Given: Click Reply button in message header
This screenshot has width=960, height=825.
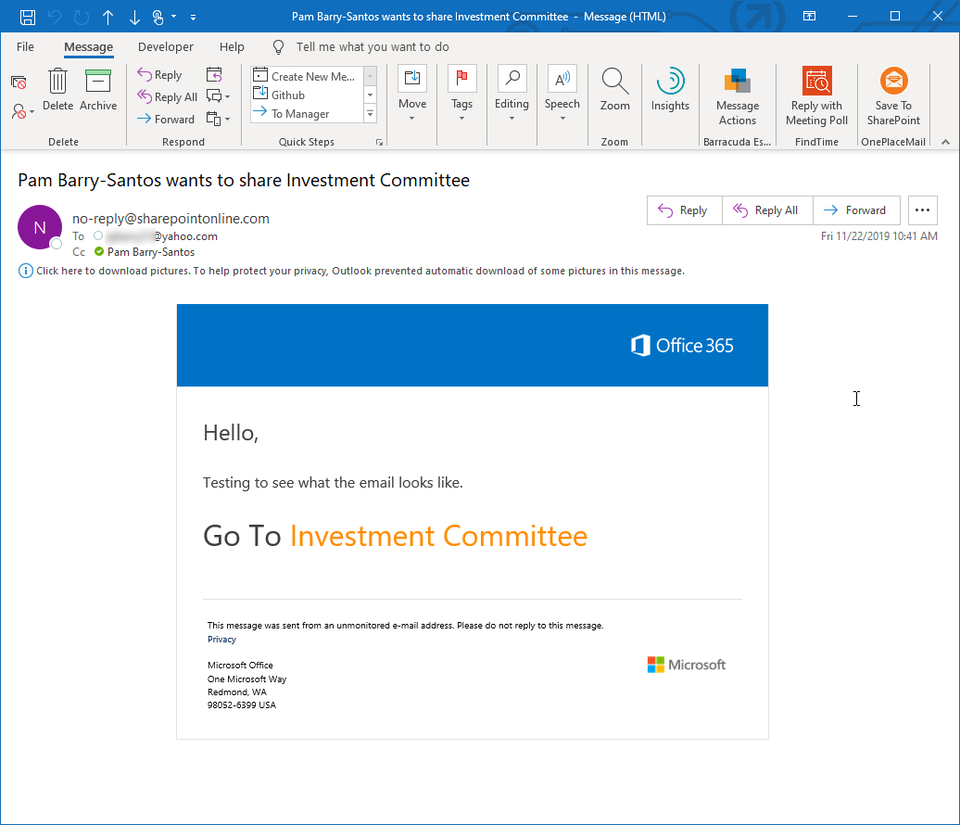Looking at the screenshot, I should [x=684, y=211].
